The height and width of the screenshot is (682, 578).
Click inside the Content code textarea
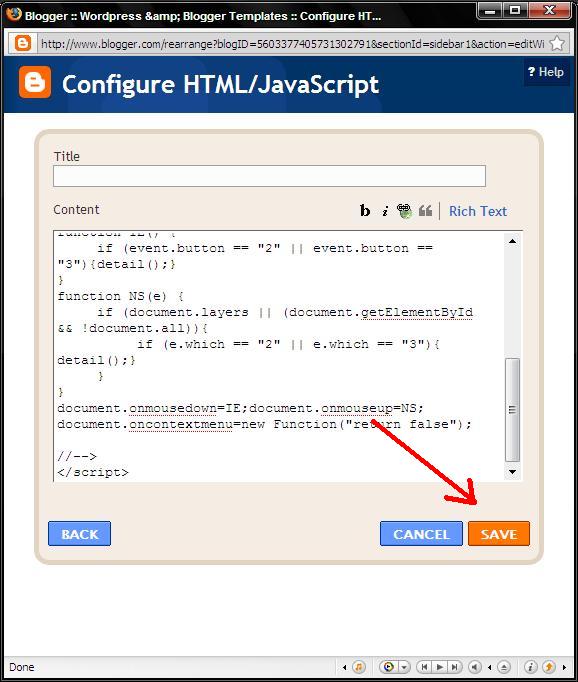click(x=278, y=356)
